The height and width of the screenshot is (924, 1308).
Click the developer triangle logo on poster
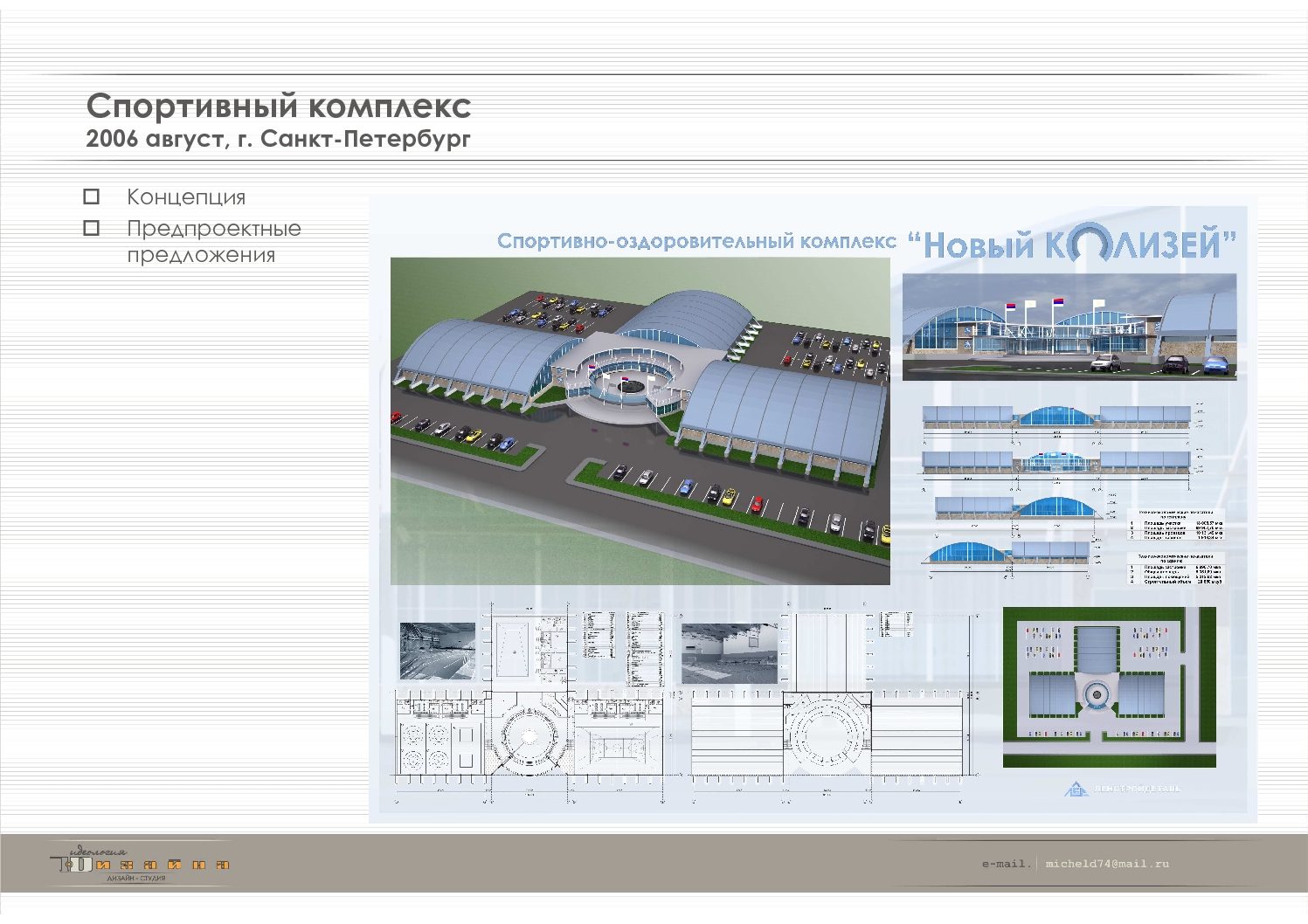coord(1076,789)
